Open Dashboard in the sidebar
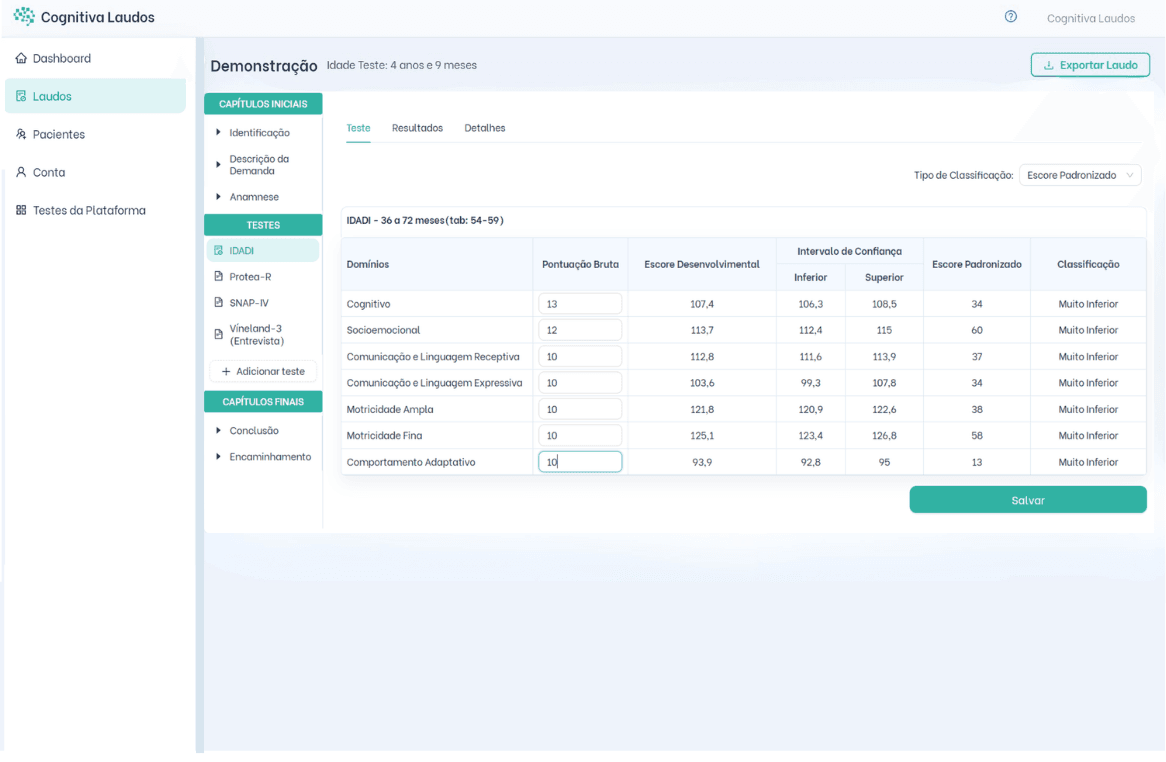The image size is (1166, 762). [95, 58]
